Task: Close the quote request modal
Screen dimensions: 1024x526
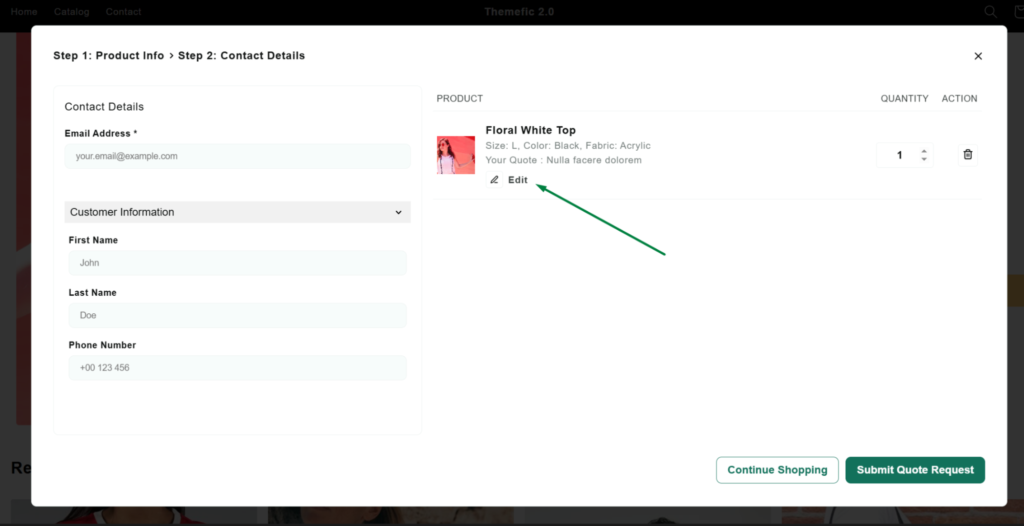Action: point(978,56)
